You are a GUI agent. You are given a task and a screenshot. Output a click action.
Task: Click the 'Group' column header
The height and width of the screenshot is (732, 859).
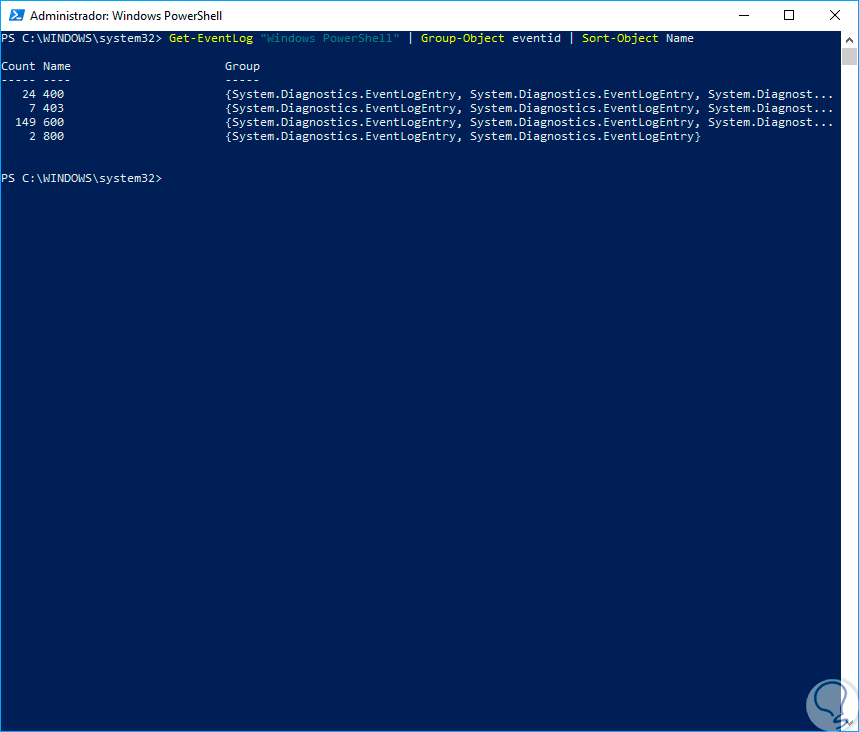point(242,66)
